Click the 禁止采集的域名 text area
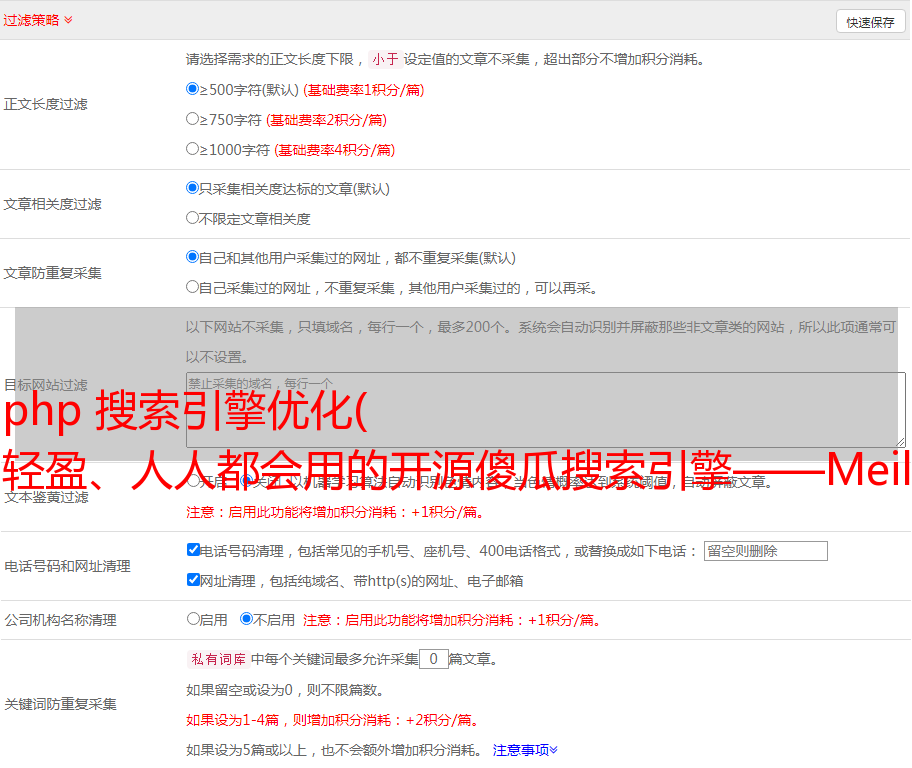Viewport: 912px width, 768px height. tap(545, 409)
